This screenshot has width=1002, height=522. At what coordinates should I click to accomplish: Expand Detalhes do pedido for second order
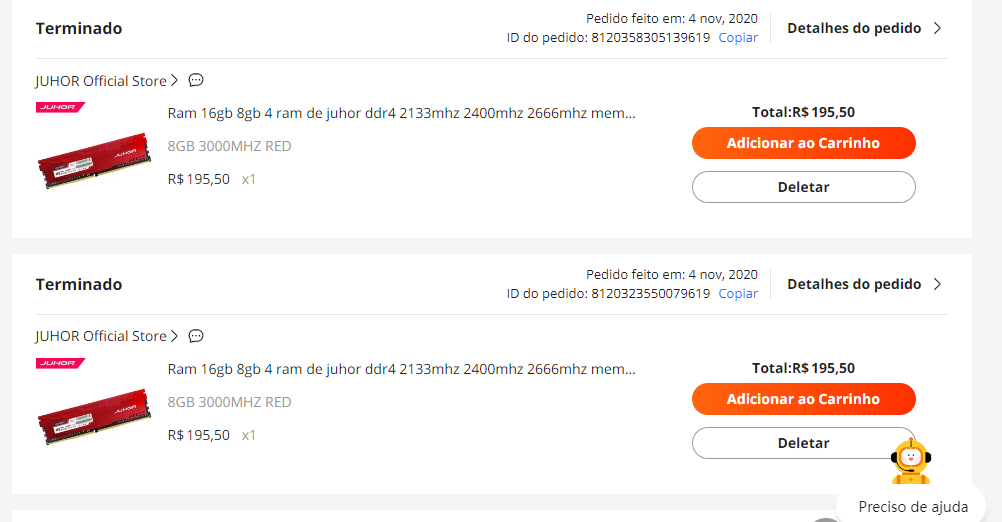pyautogui.click(x=864, y=284)
